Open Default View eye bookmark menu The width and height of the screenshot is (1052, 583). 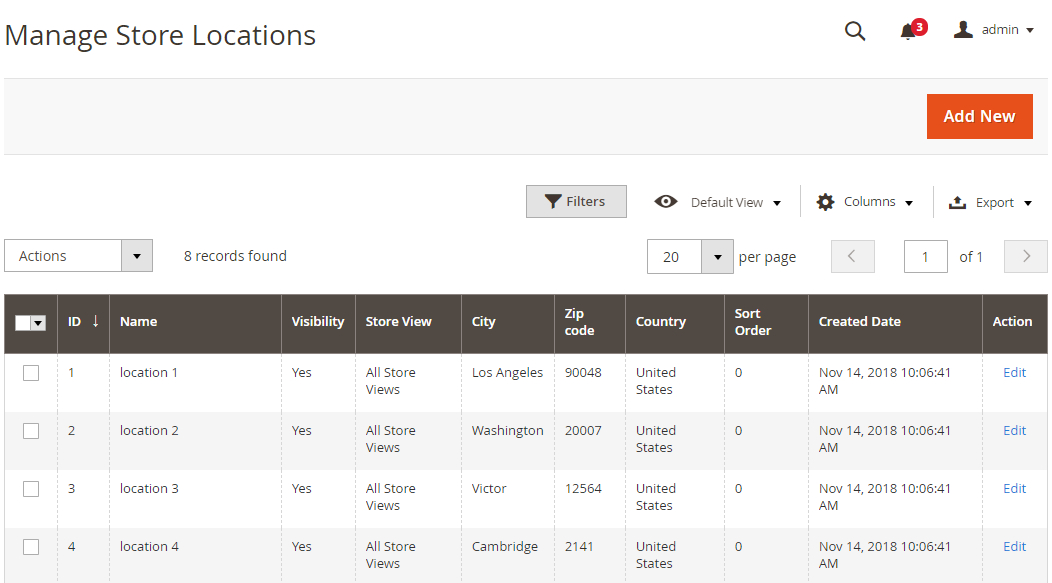718,202
